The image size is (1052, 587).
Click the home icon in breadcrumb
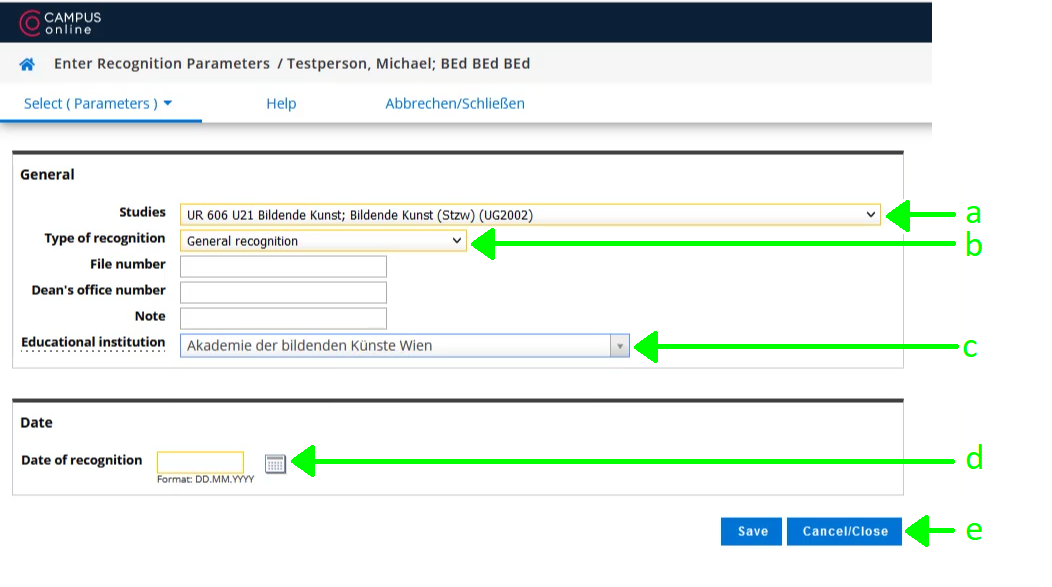coord(27,64)
